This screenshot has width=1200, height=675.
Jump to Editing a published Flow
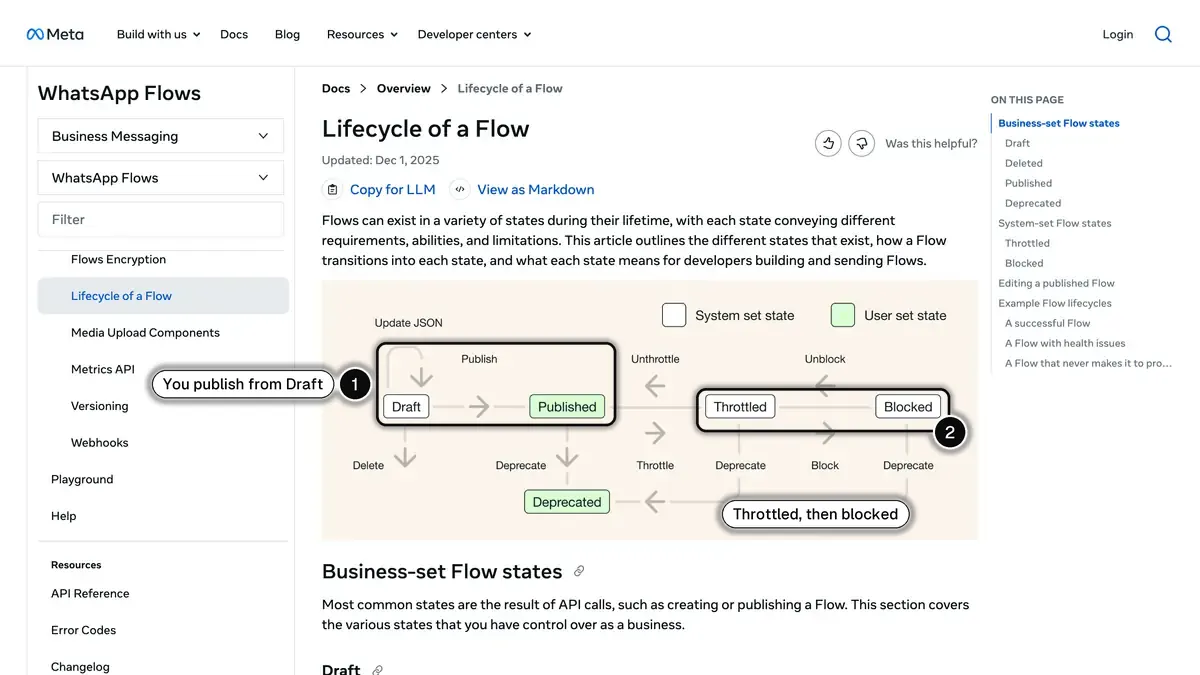(1056, 283)
